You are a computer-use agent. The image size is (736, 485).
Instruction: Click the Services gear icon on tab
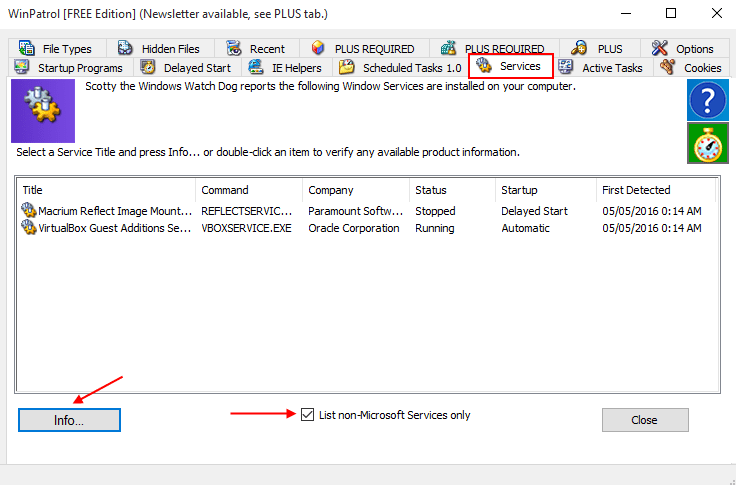(x=484, y=66)
